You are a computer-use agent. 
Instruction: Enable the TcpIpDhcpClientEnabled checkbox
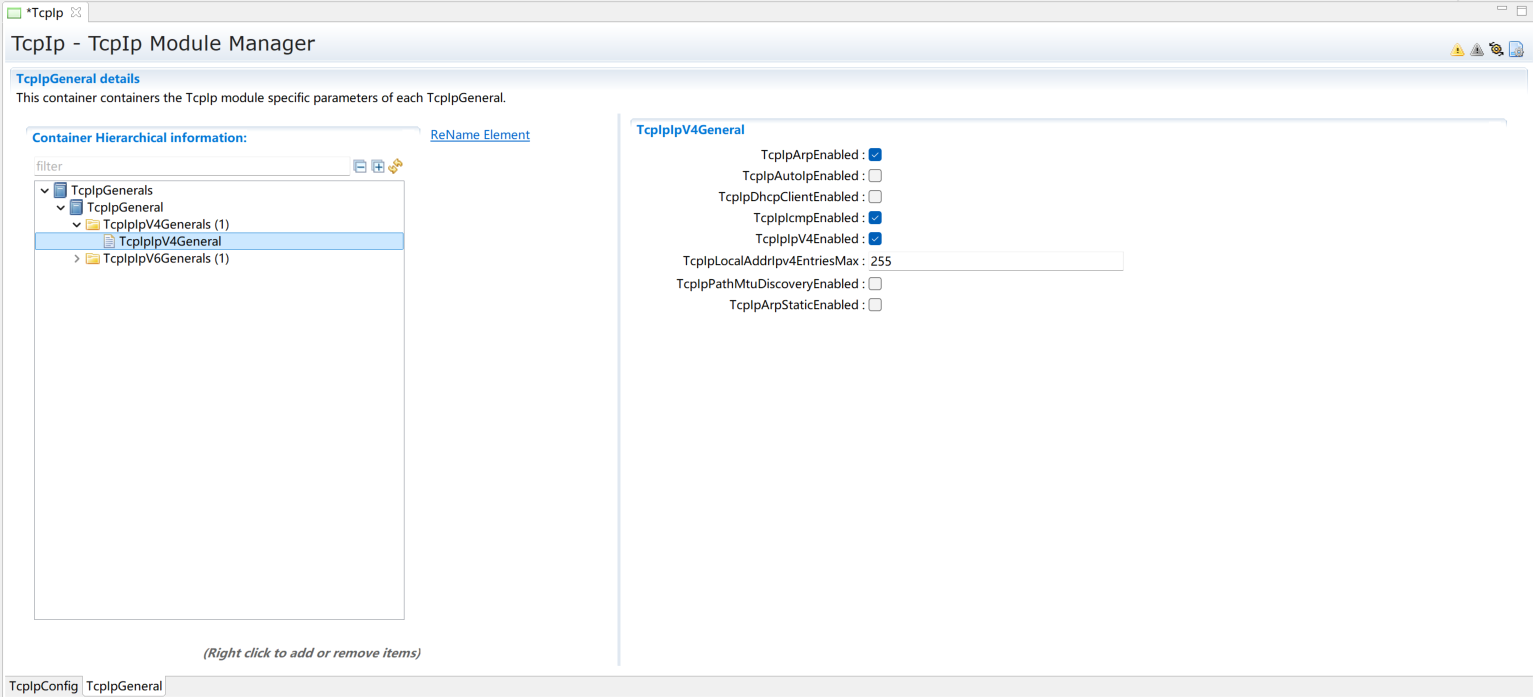click(875, 197)
